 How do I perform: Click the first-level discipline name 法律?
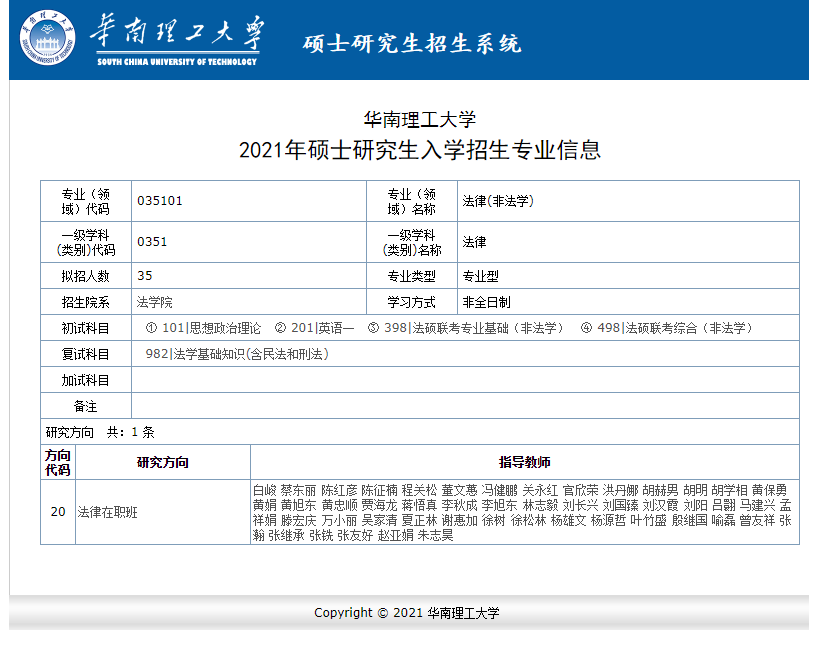(x=474, y=242)
